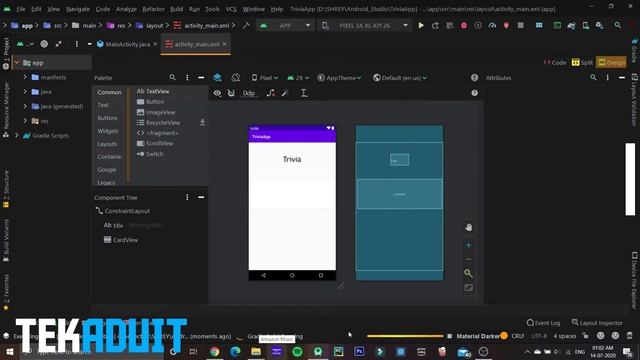Click the Clear Constraints icon
640x360 pixels.
click(x=271, y=93)
